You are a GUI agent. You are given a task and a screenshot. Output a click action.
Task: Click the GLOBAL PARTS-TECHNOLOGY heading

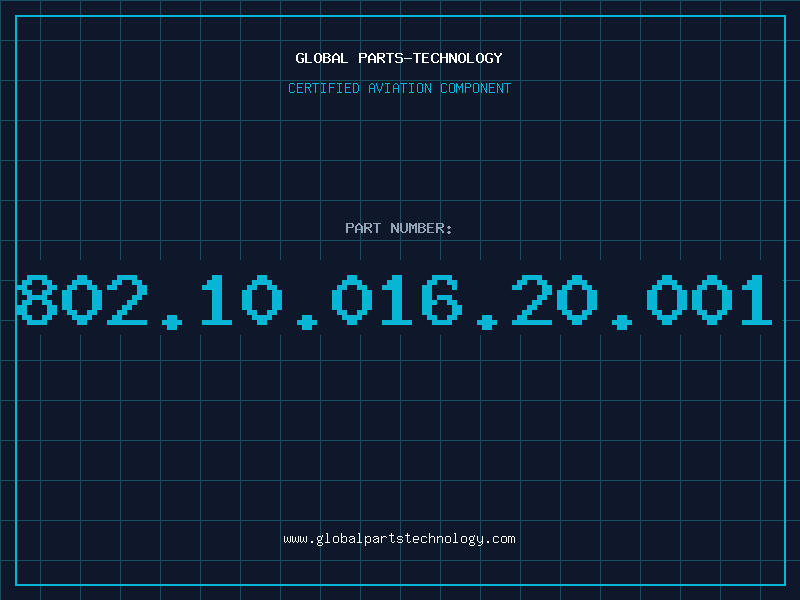click(x=399, y=58)
